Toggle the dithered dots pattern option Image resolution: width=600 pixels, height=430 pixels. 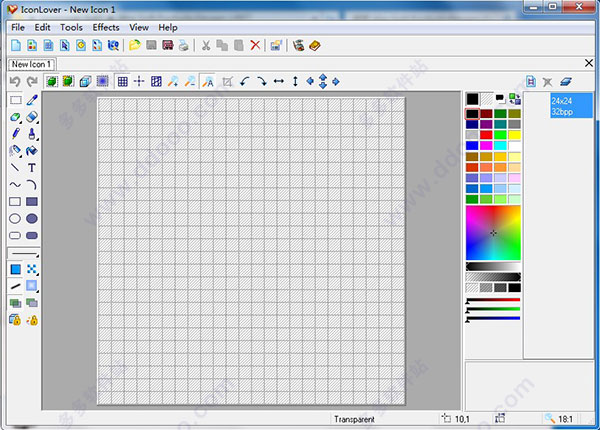tap(32, 269)
